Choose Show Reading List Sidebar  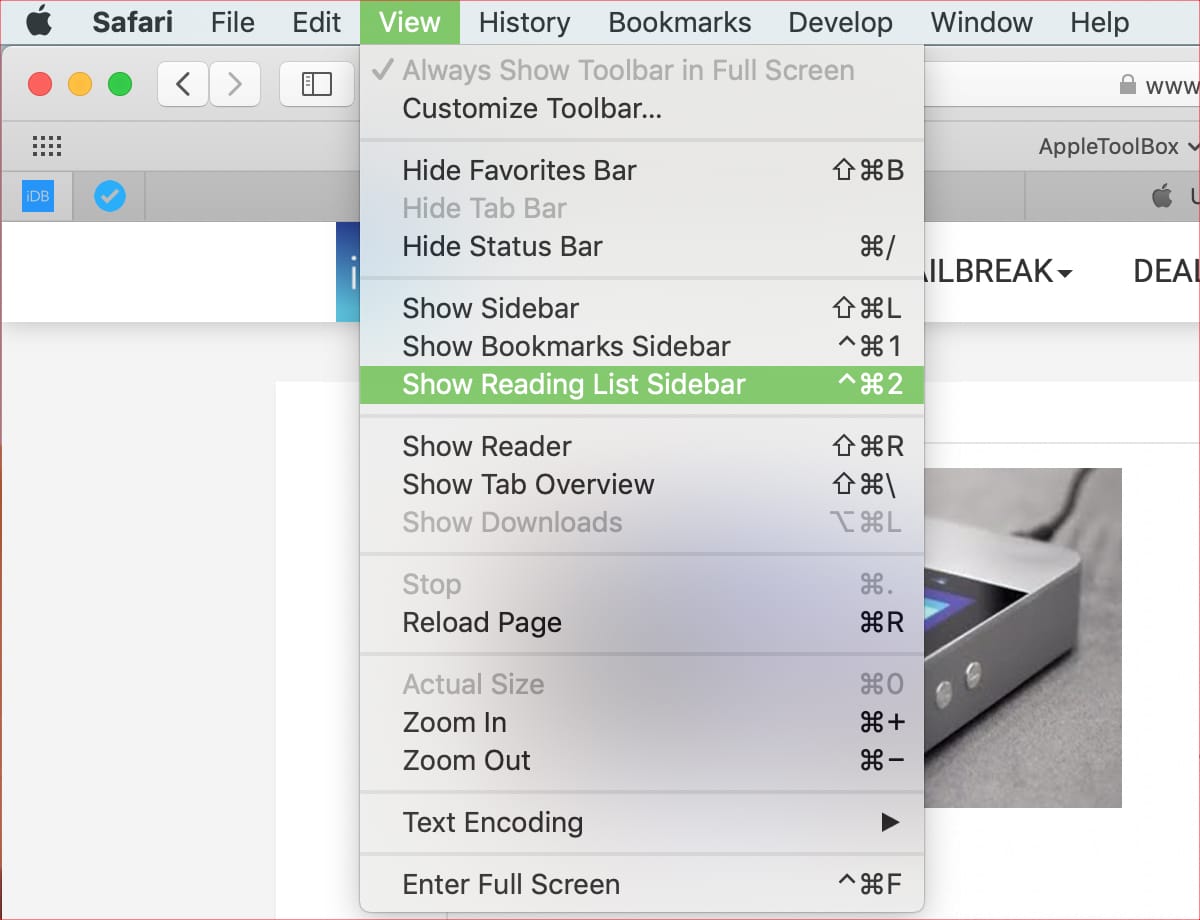[642, 384]
